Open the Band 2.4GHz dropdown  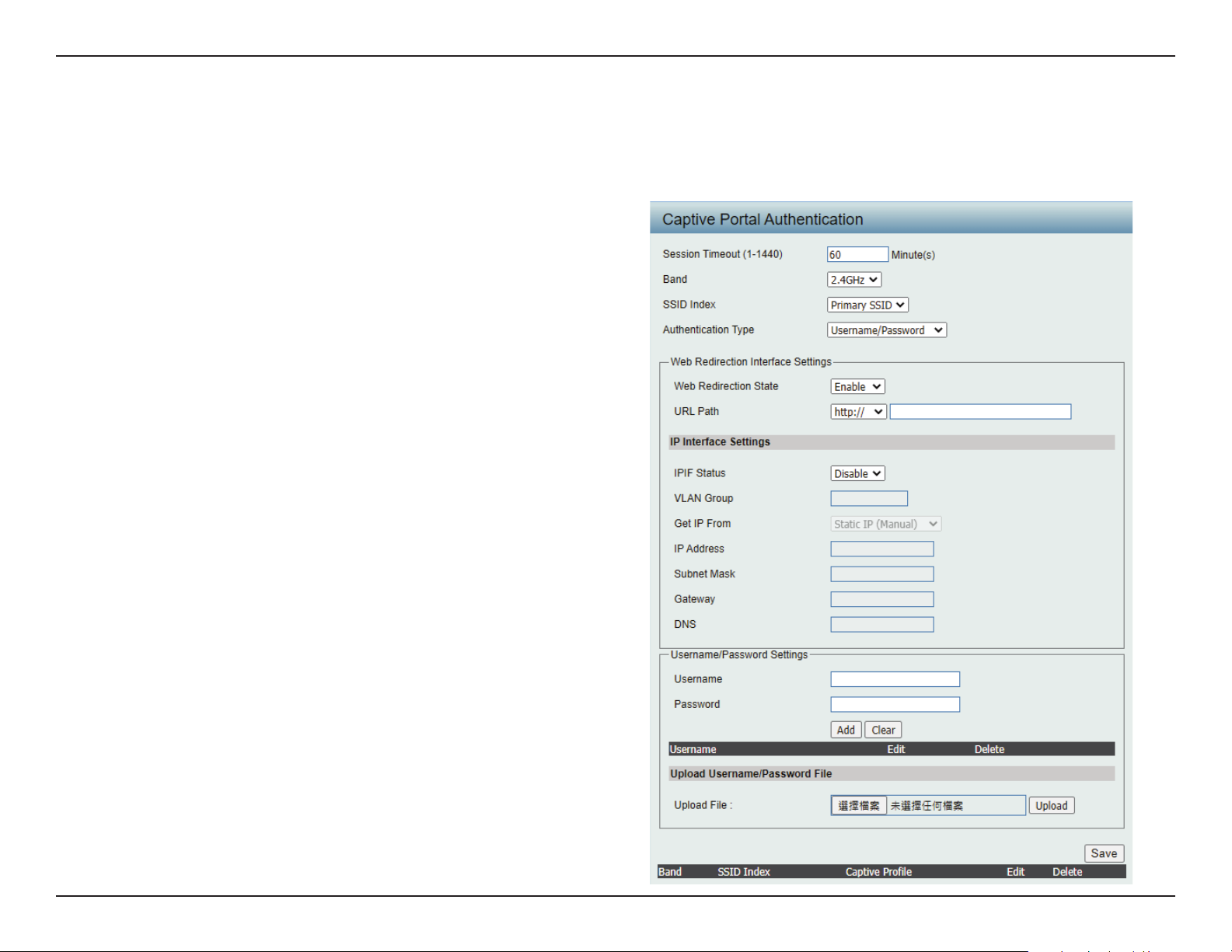(854, 280)
